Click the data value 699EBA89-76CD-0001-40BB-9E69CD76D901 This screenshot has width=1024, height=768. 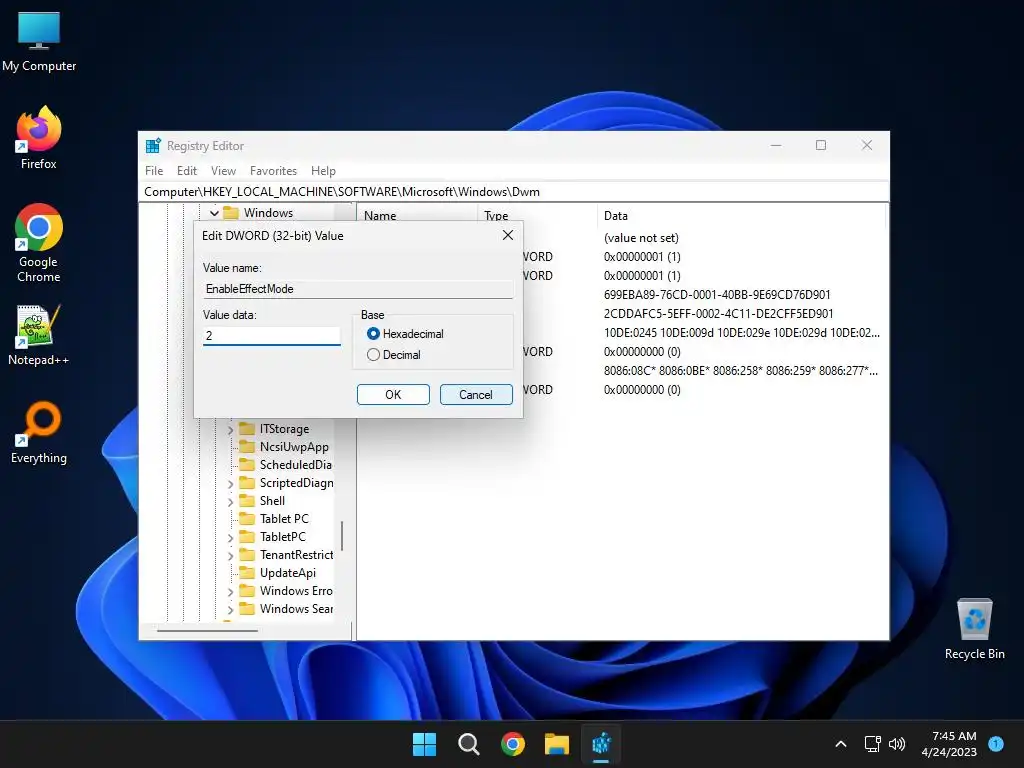point(717,295)
